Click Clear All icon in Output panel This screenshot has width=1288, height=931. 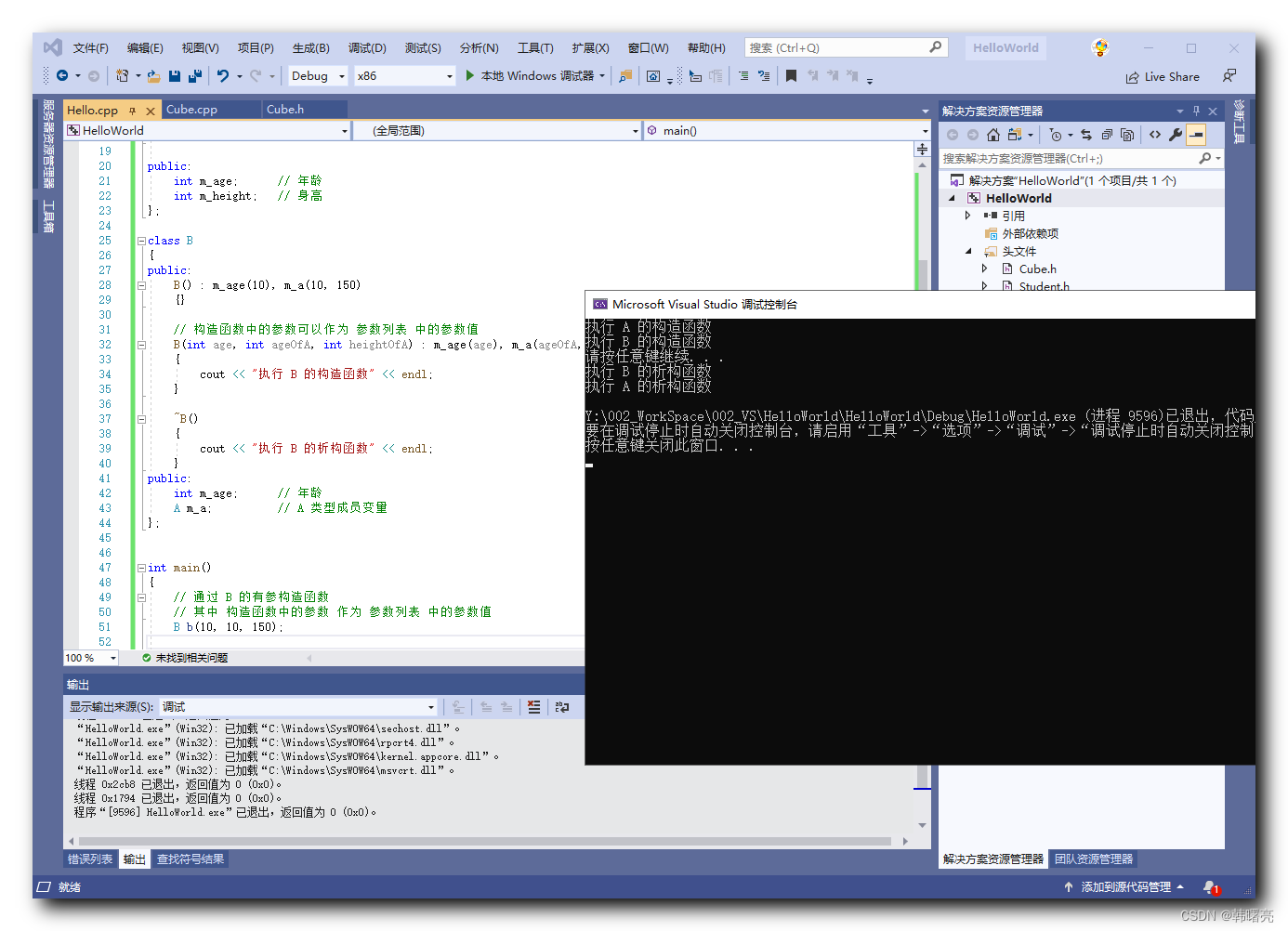[533, 707]
